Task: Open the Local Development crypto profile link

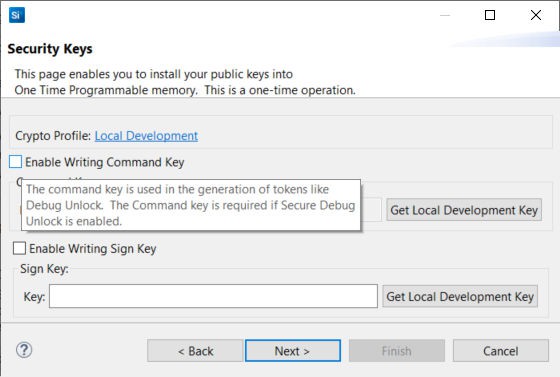Action: tap(146, 136)
